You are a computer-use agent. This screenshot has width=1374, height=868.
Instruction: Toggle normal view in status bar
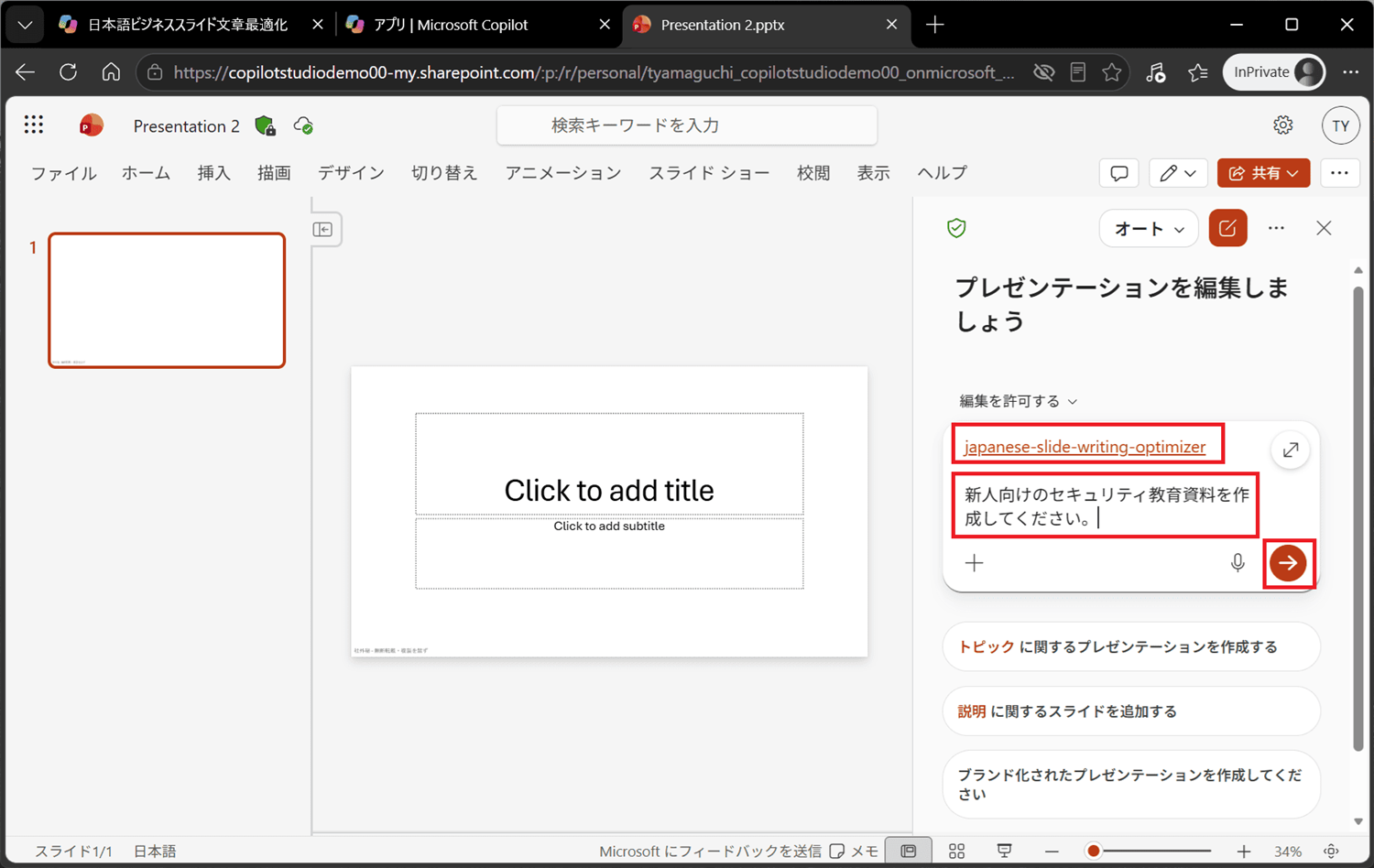tap(909, 852)
